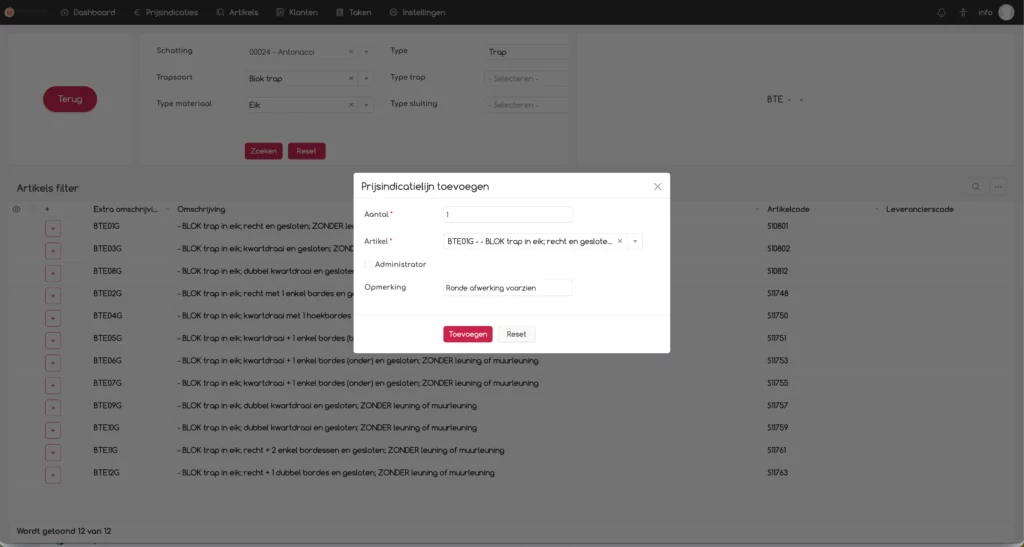Toggle the select-all checkbox in table header
Viewport: 1024px width, 547px height.
point(32,210)
